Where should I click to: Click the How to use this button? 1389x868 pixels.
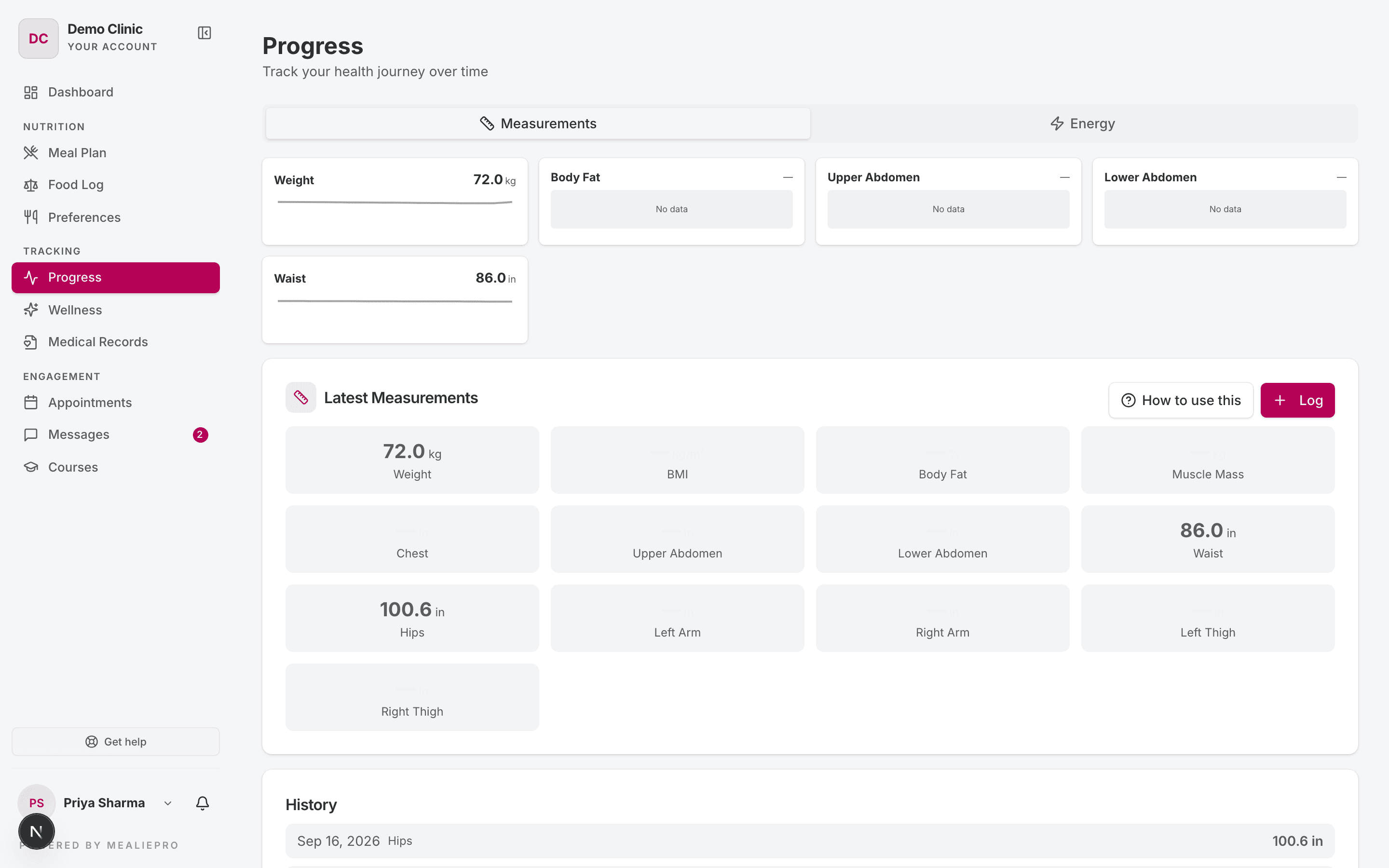click(x=1181, y=400)
